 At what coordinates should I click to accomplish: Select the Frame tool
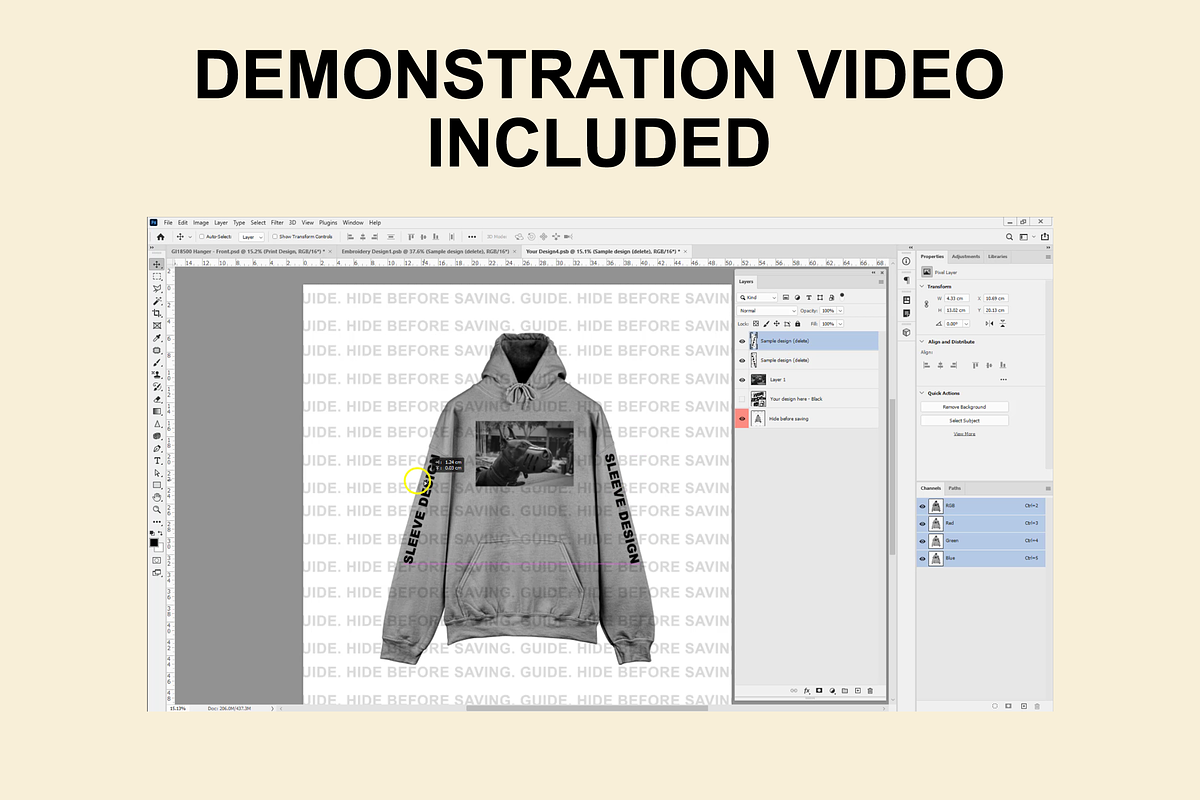tap(158, 326)
